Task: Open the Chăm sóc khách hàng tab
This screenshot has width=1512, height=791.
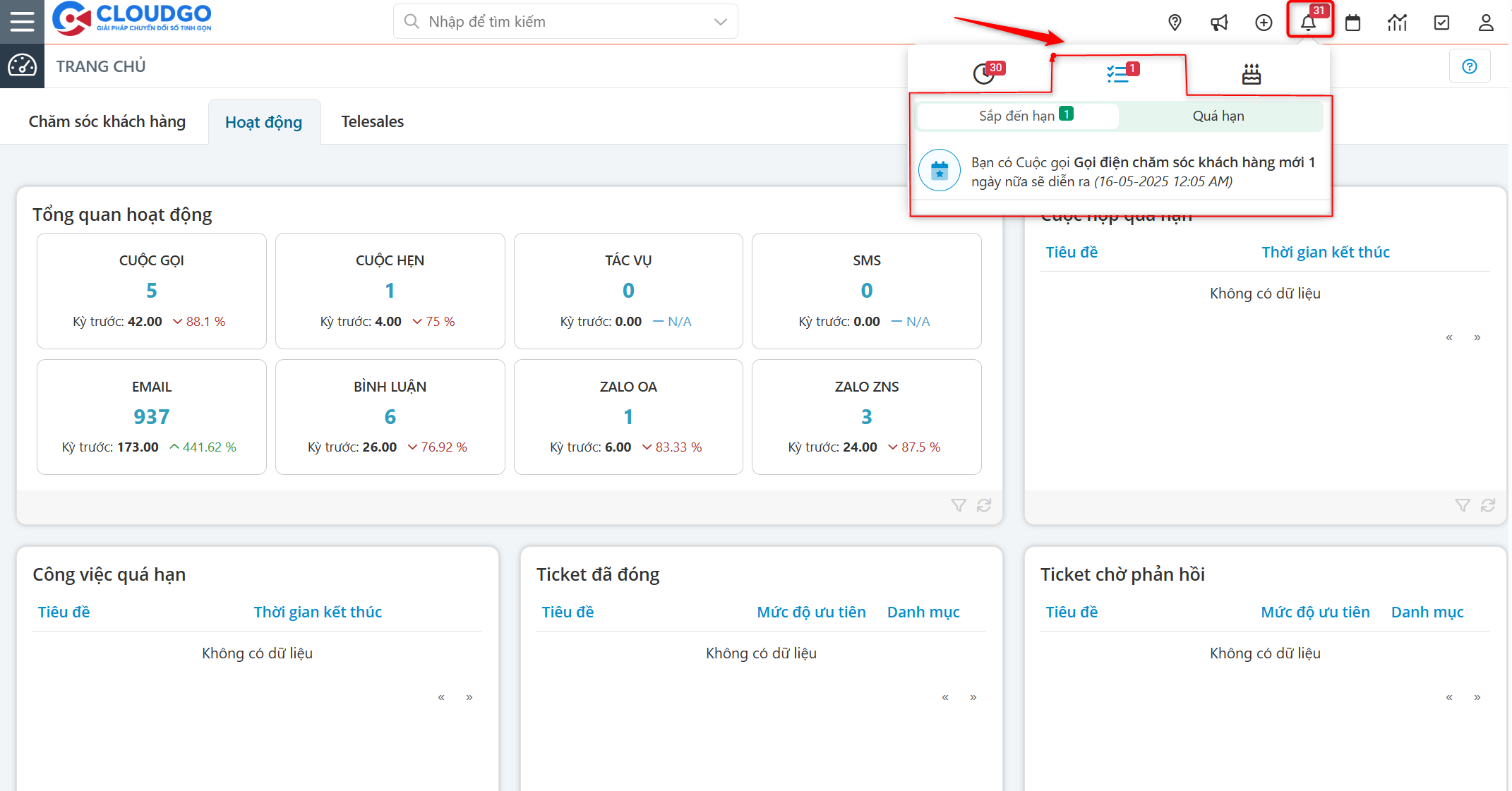Action: point(107,121)
